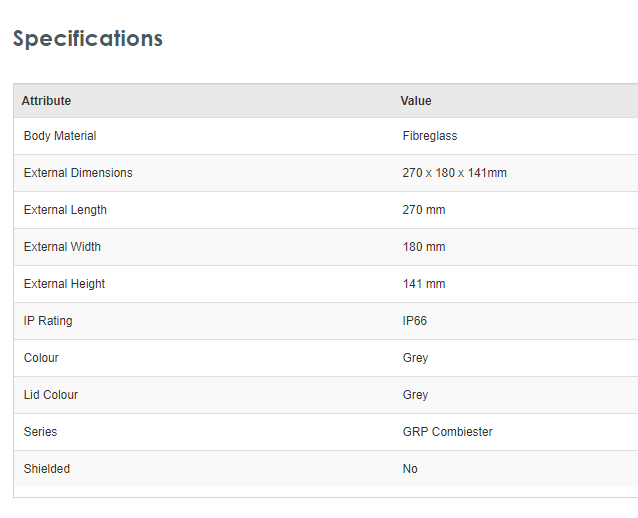The width and height of the screenshot is (638, 518).
Task: Select the IP Rating attribute label
Action: pyautogui.click(x=48, y=321)
